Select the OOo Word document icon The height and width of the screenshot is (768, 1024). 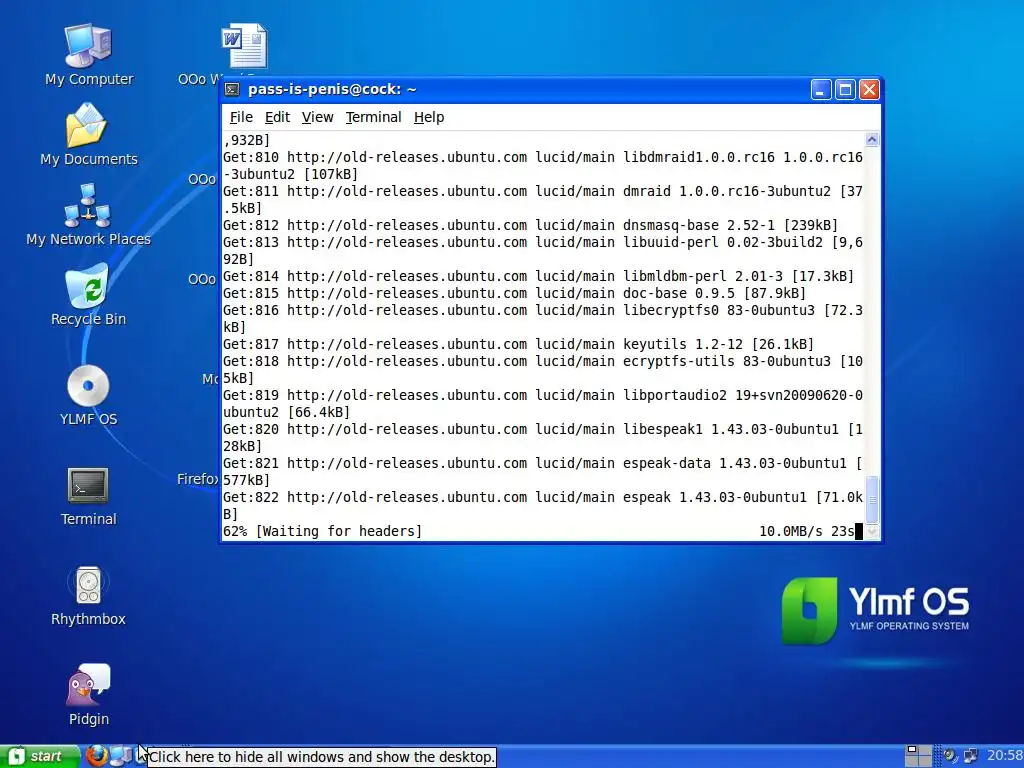(x=243, y=46)
